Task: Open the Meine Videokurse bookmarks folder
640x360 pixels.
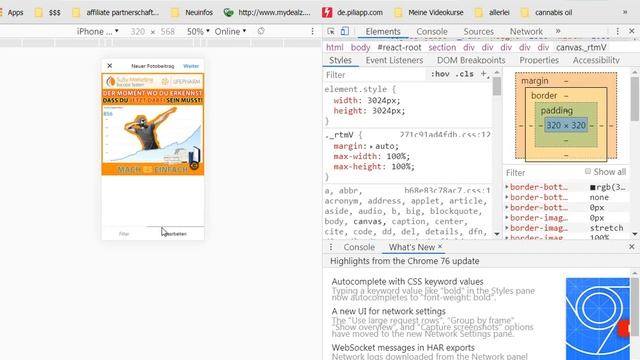Action: tap(429, 12)
